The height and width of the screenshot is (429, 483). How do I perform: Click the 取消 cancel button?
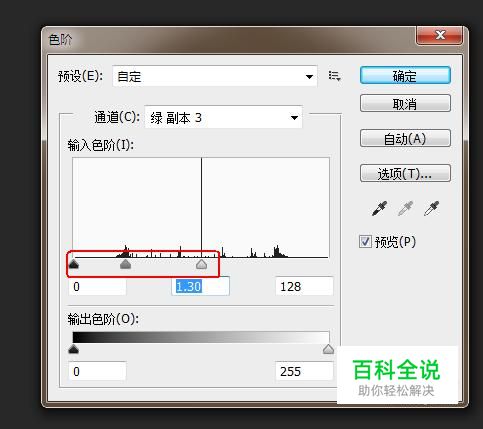point(405,104)
